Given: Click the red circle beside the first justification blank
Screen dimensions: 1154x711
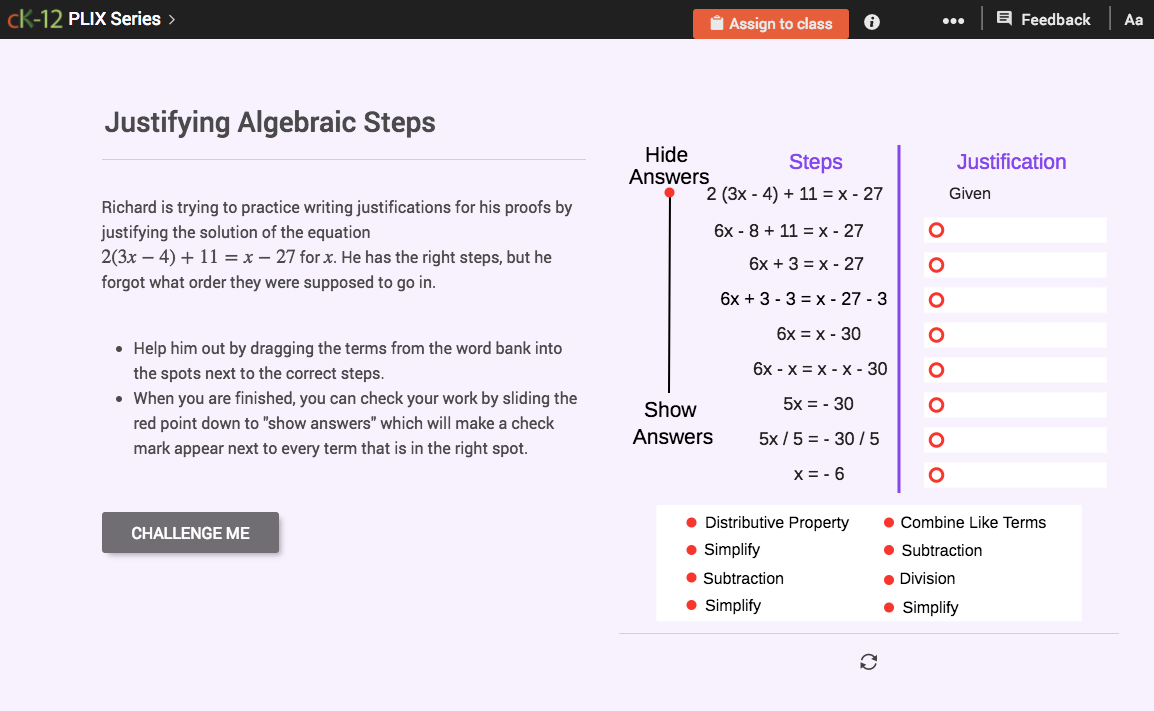Looking at the screenshot, I should 936,230.
